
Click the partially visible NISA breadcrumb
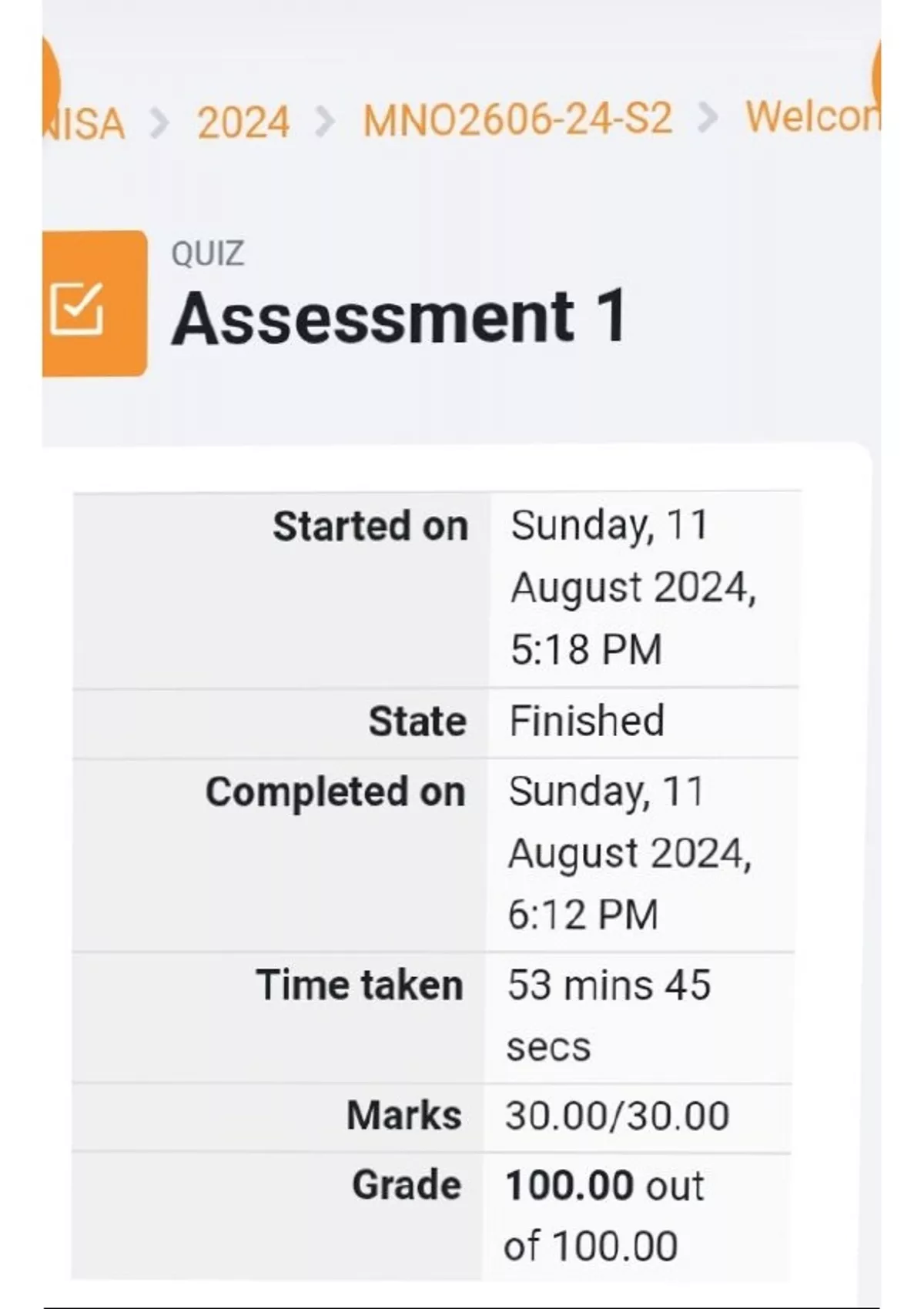click(x=85, y=123)
